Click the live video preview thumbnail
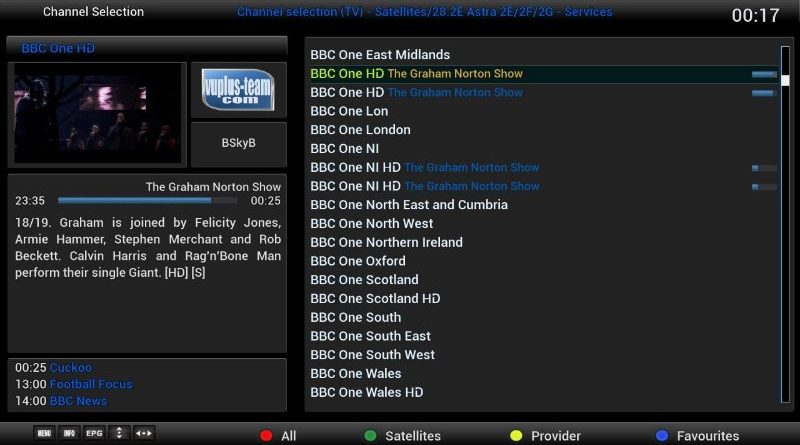Screen dimensions: 800x445 97,113
